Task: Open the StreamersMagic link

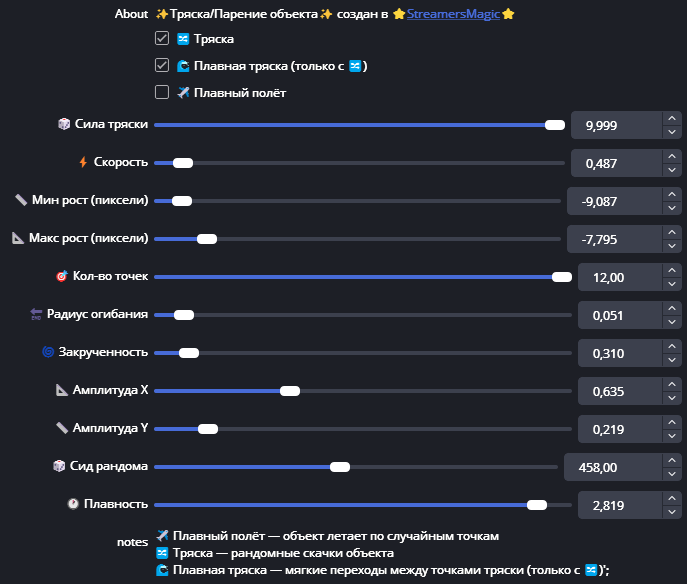Action: 452,15
